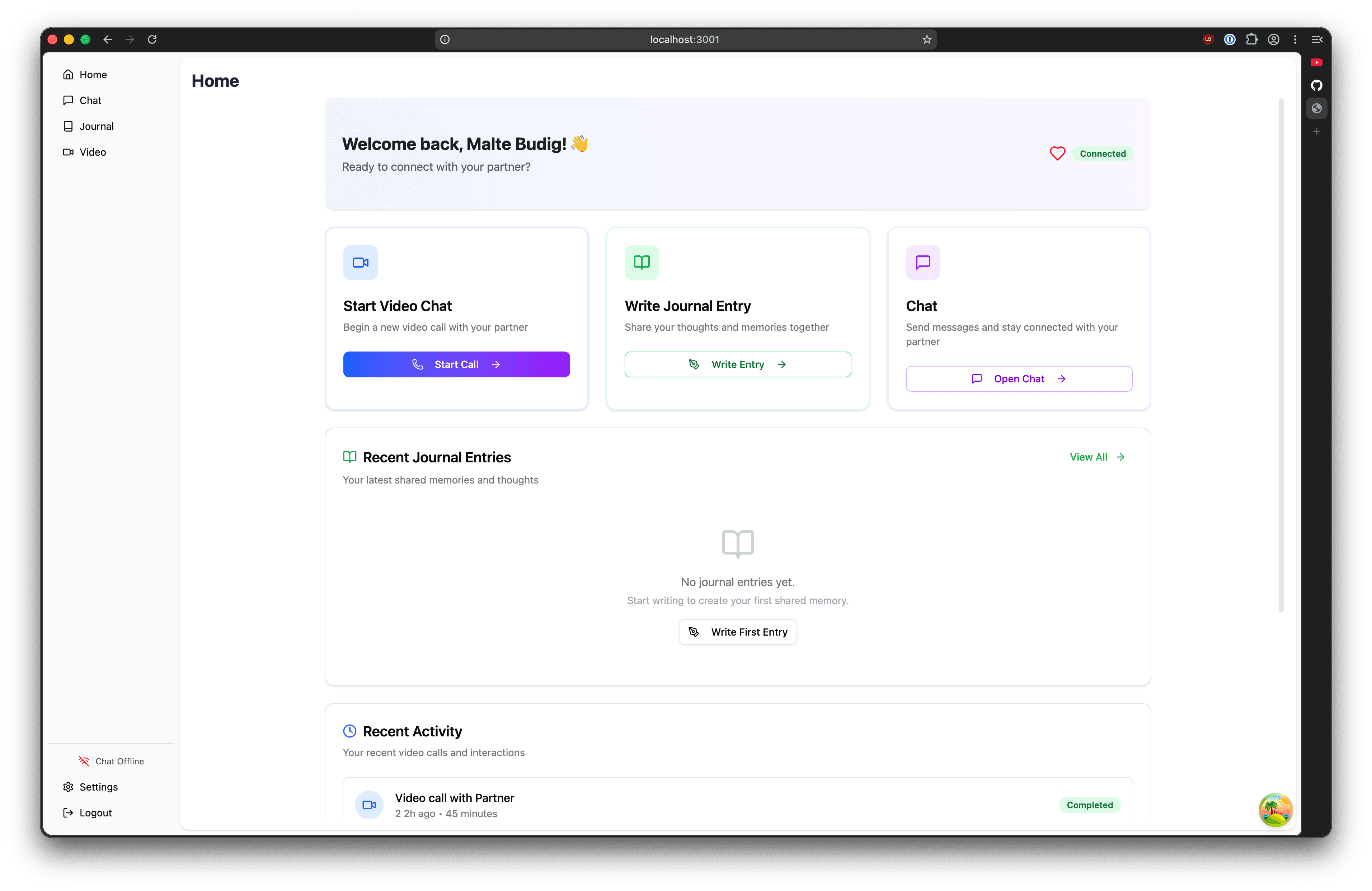Click the site info icon in address bar

pyautogui.click(x=445, y=39)
